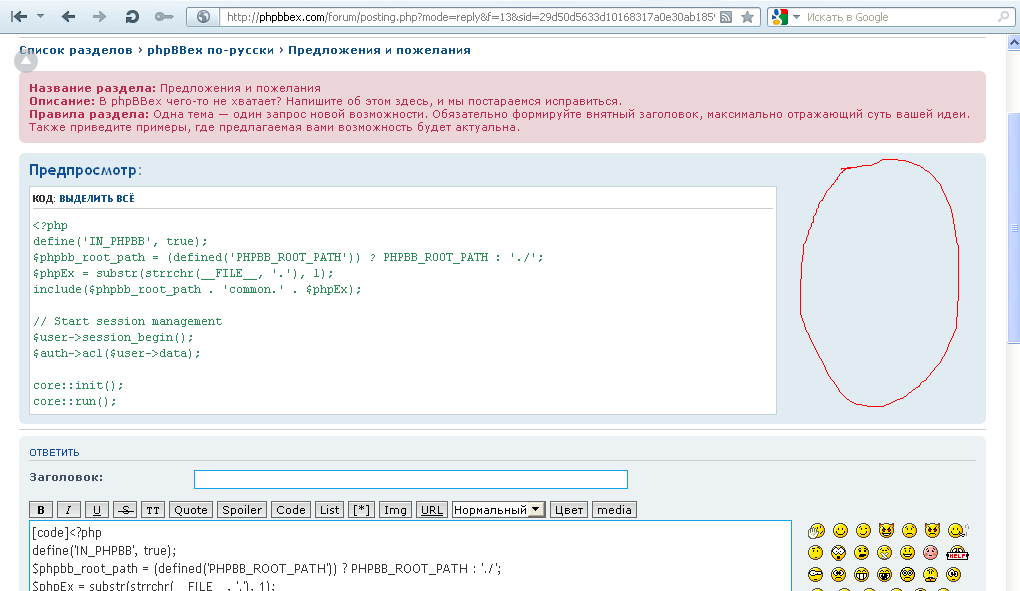The height and width of the screenshot is (591, 1020).
Task: Insert the HELP sign smiley
Action: [957, 553]
